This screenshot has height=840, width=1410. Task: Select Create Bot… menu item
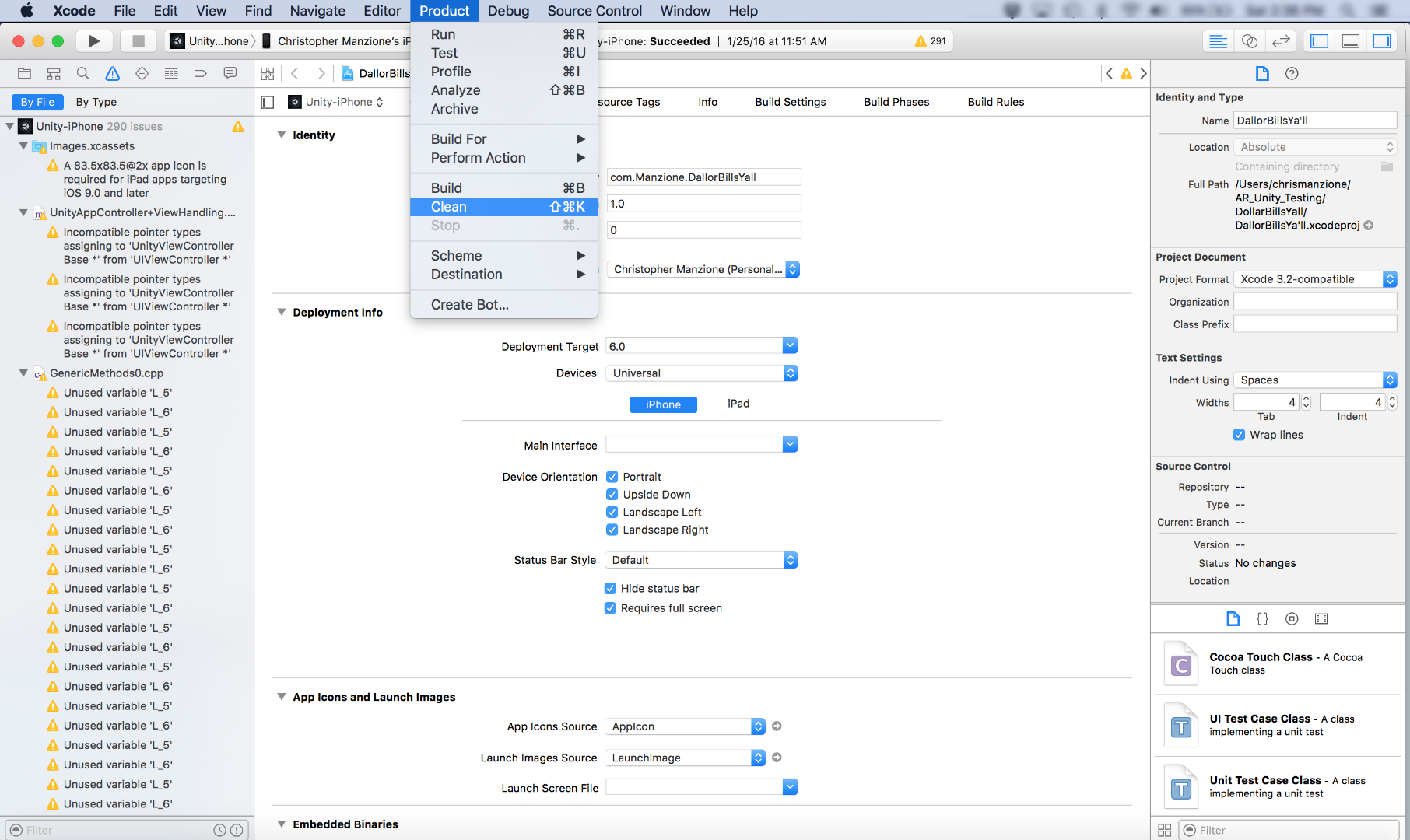coord(503,305)
